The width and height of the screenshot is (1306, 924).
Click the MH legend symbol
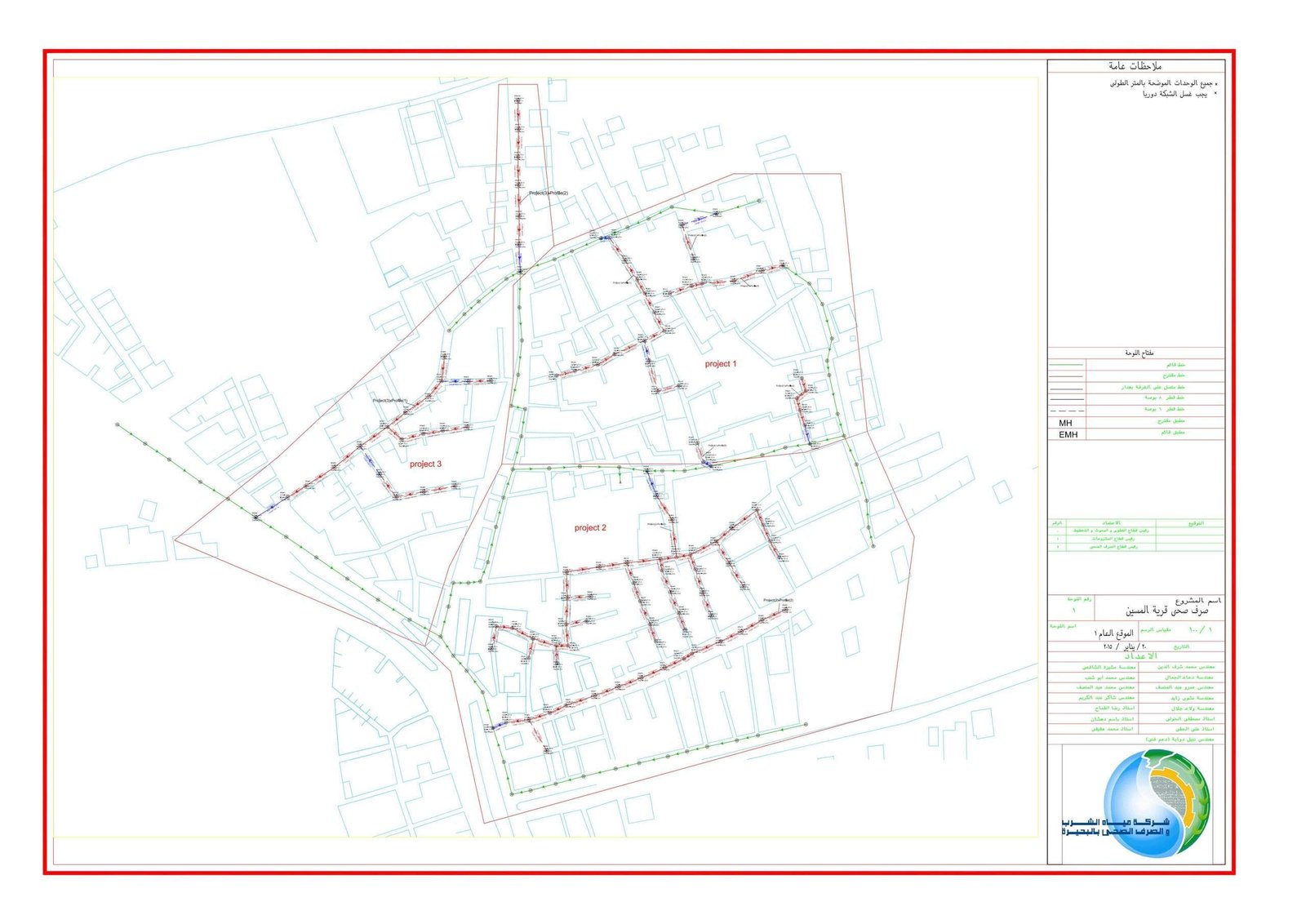tap(1065, 423)
